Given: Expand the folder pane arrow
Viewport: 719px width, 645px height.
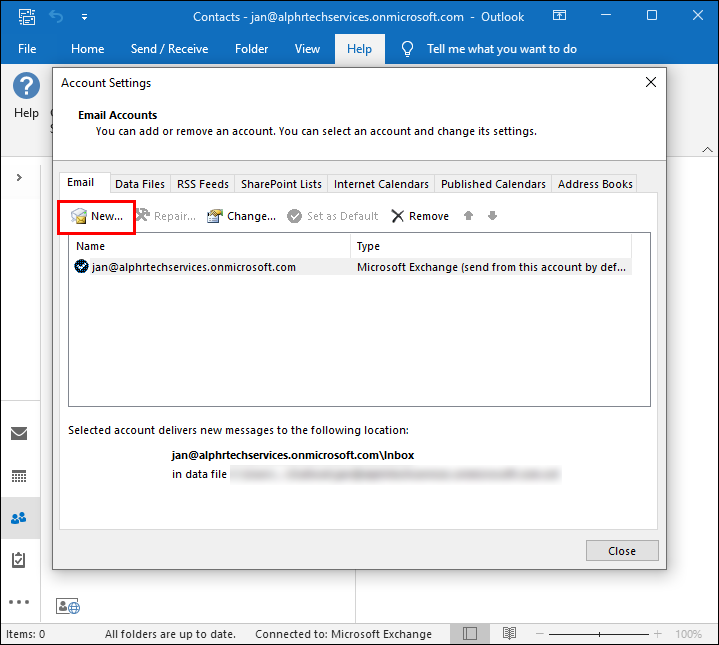Looking at the screenshot, I should tap(19, 177).
